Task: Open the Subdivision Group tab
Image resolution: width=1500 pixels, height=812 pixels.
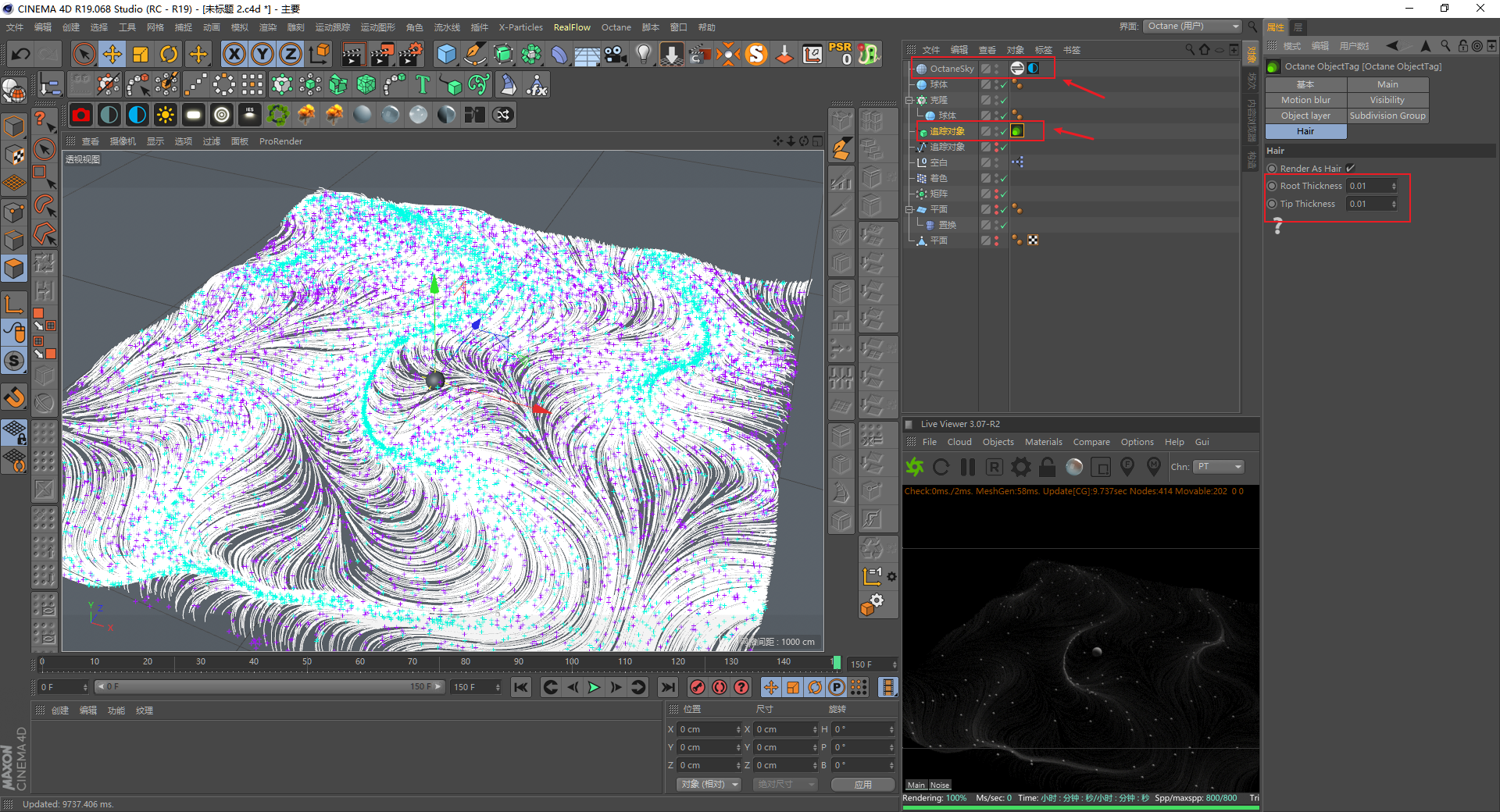Action: pos(1387,116)
